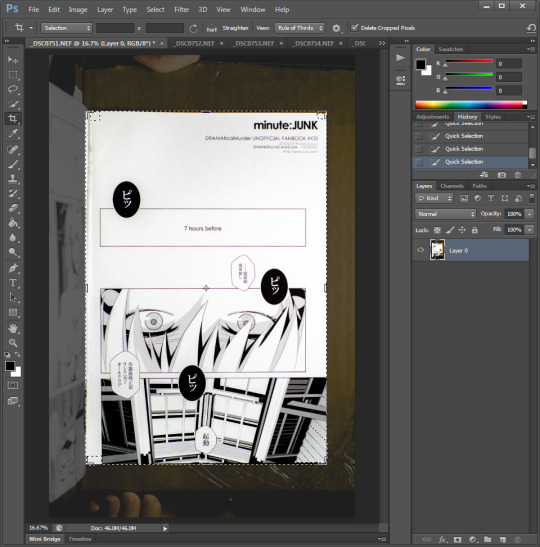Select the Lasso tool
540x547 pixels.
click(13, 89)
